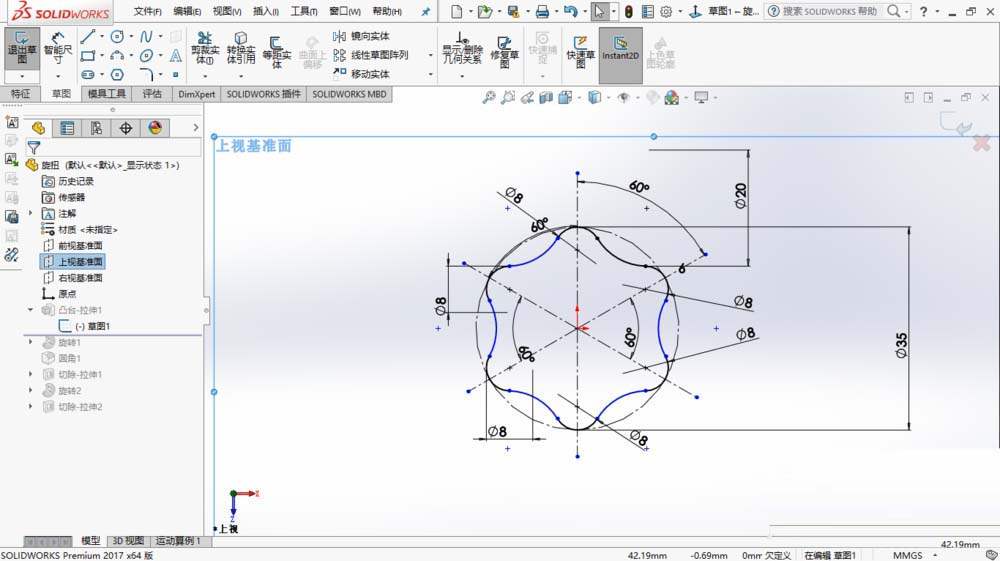This screenshot has width=1000, height=561.
Task: Open the 视图 view menu
Action: click(x=226, y=11)
